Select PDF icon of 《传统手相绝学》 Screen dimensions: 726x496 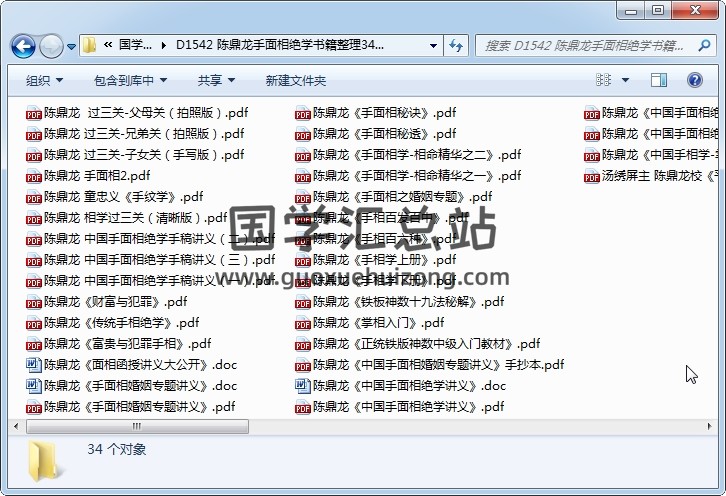click(34, 323)
